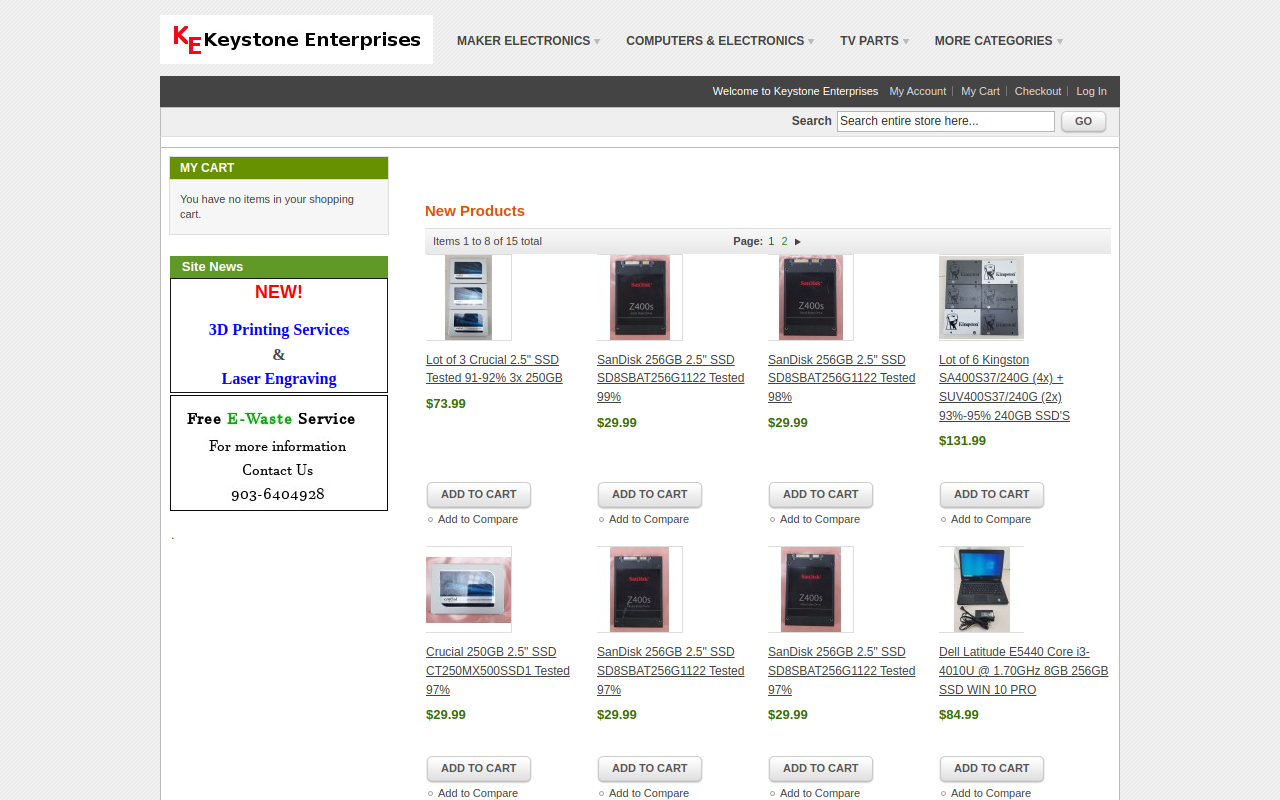The width and height of the screenshot is (1280, 800).
Task: Click phone number 903-6404928
Action: click(x=278, y=495)
